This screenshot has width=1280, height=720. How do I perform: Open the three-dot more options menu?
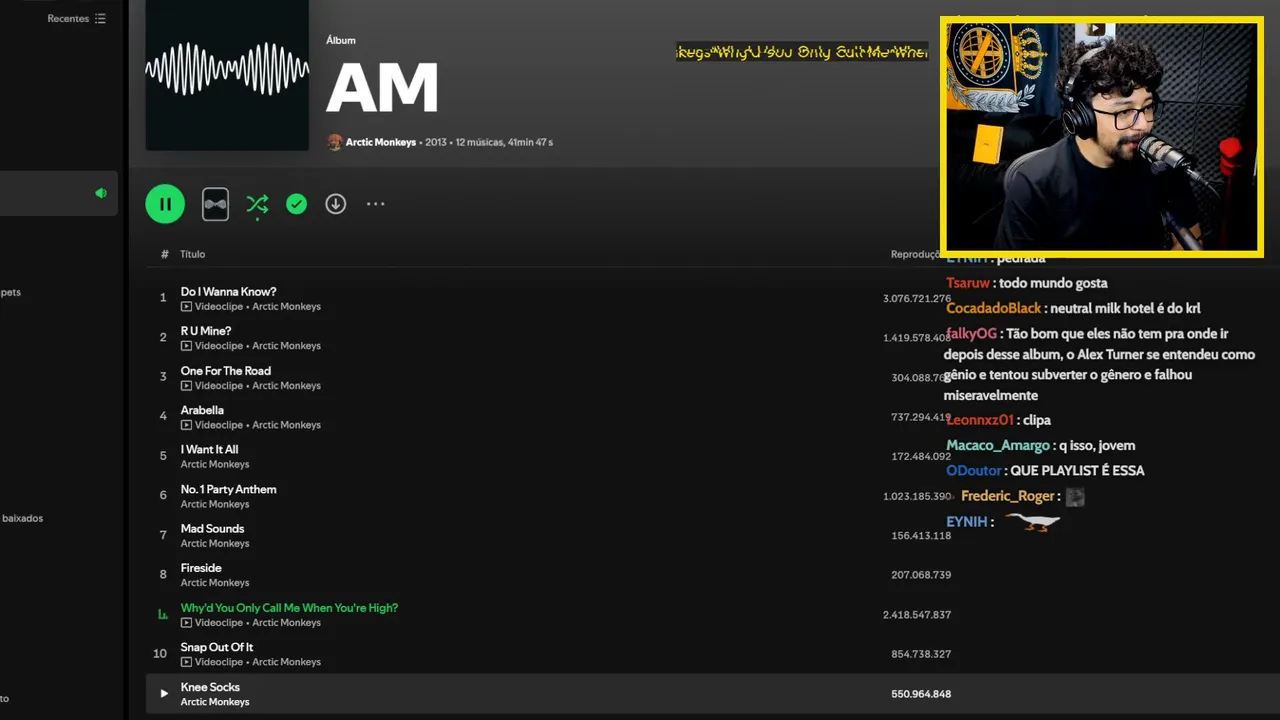375,204
